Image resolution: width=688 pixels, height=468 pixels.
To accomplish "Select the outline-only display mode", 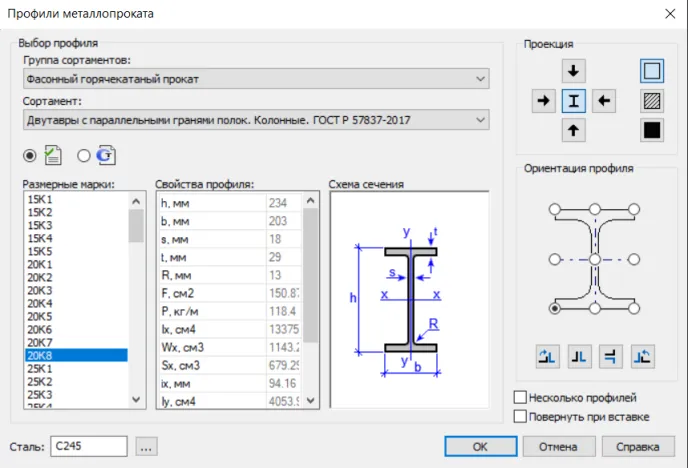I will [x=652, y=72].
